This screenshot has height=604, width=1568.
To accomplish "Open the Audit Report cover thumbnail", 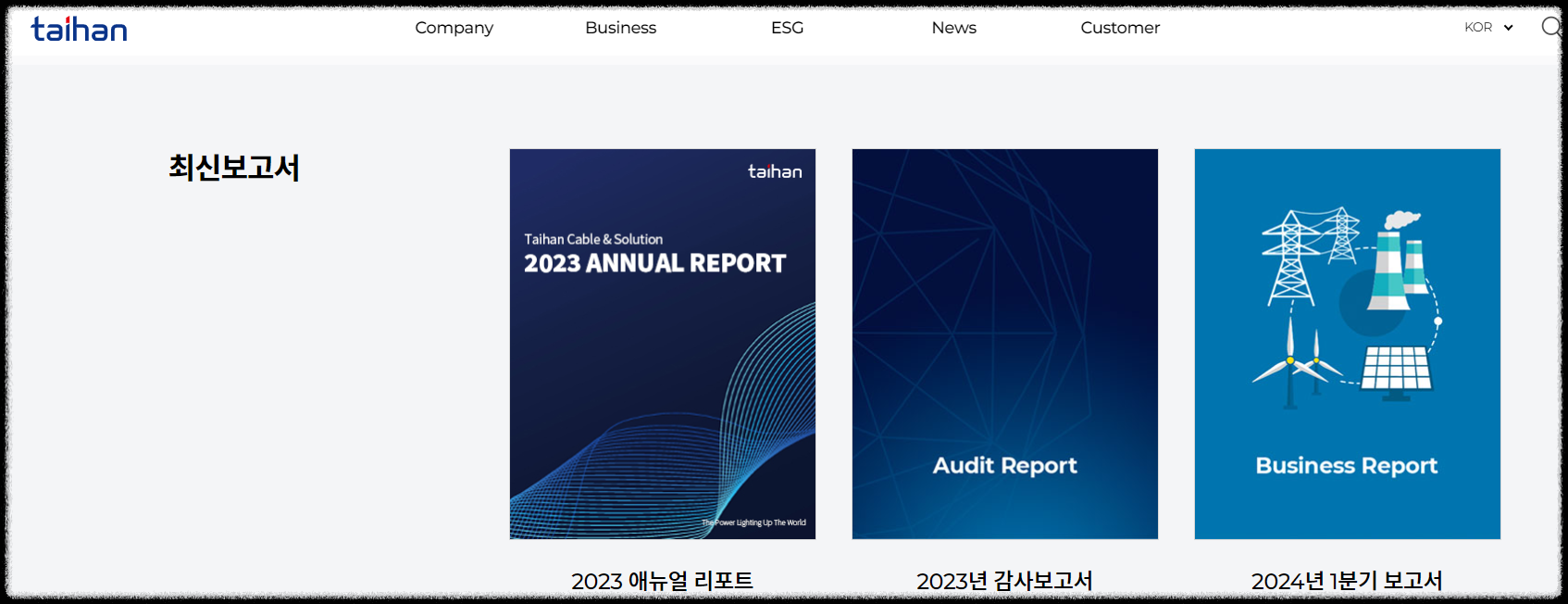I will (1005, 344).
